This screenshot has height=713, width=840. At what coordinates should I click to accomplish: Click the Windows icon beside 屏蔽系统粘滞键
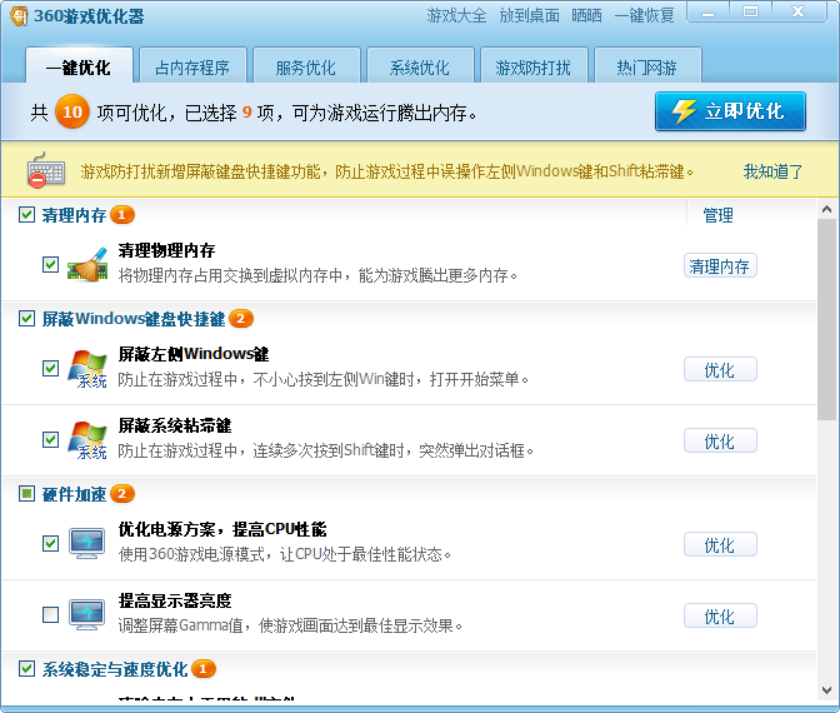tap(87, 441)
